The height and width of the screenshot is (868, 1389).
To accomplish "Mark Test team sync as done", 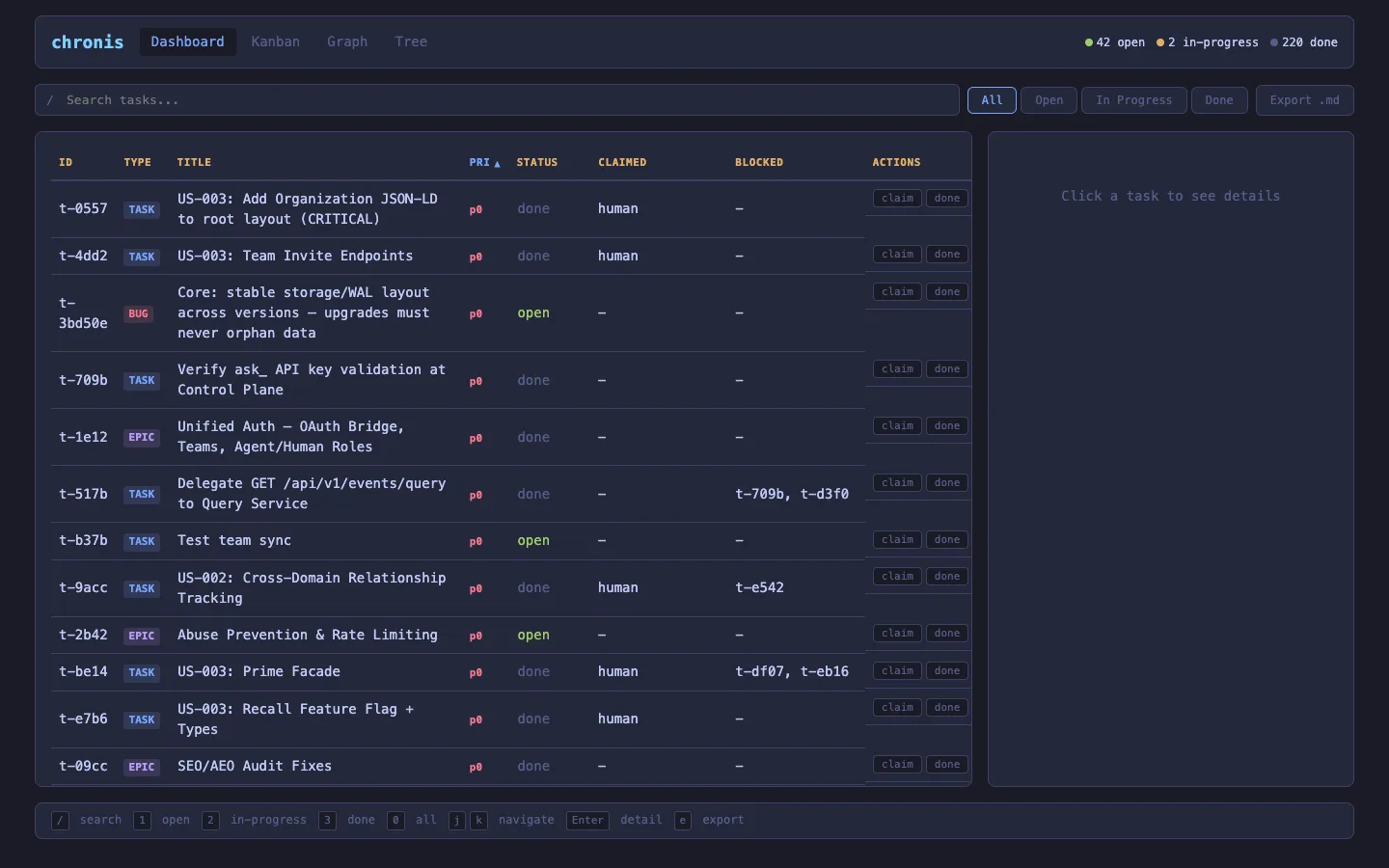I will (x=947, y=540).
